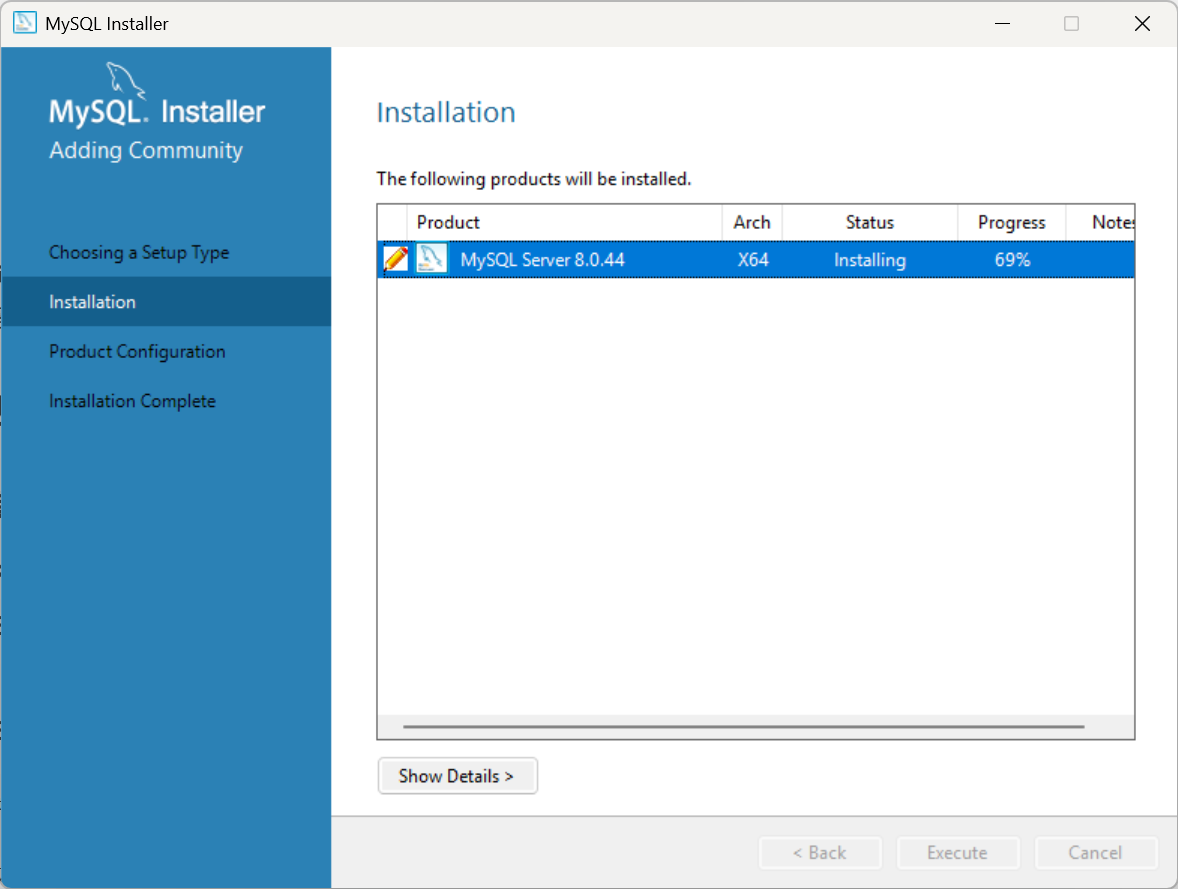Image resolution: width=1178 pixels, height=889 pixels.
Task: Minimize the MySQL Installer window
Action: coord(1002,23)
